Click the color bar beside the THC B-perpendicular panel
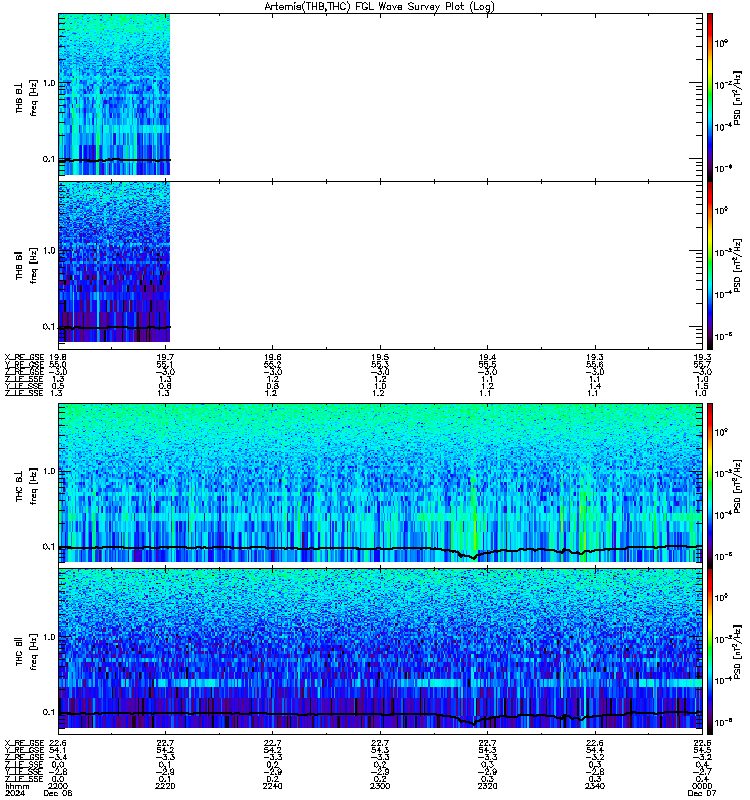 click(710, 485)
